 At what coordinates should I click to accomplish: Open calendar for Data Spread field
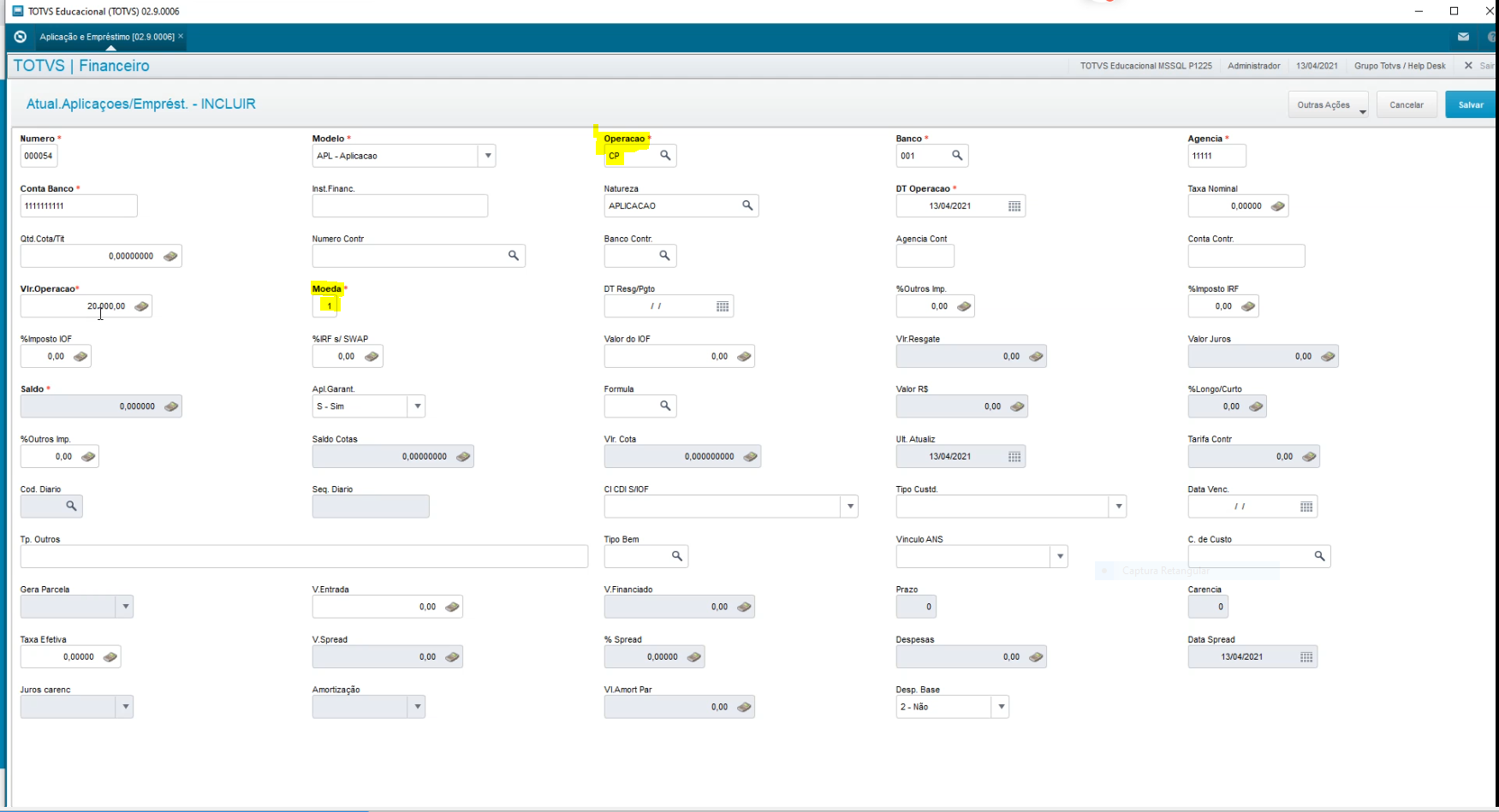pyautogui.click(x=1306, y=657)
